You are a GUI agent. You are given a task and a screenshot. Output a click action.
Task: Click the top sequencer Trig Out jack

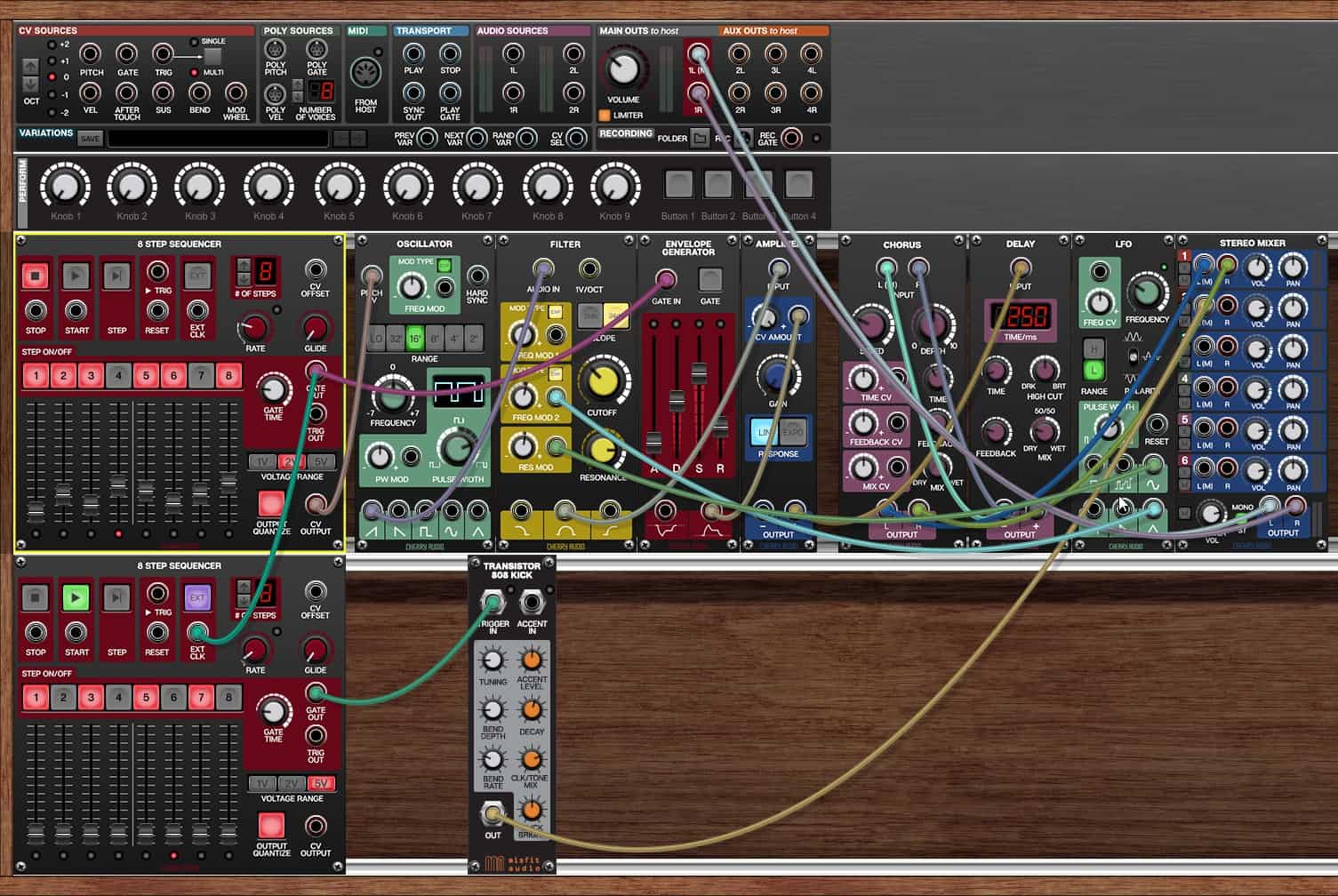(x=316, y=413)
